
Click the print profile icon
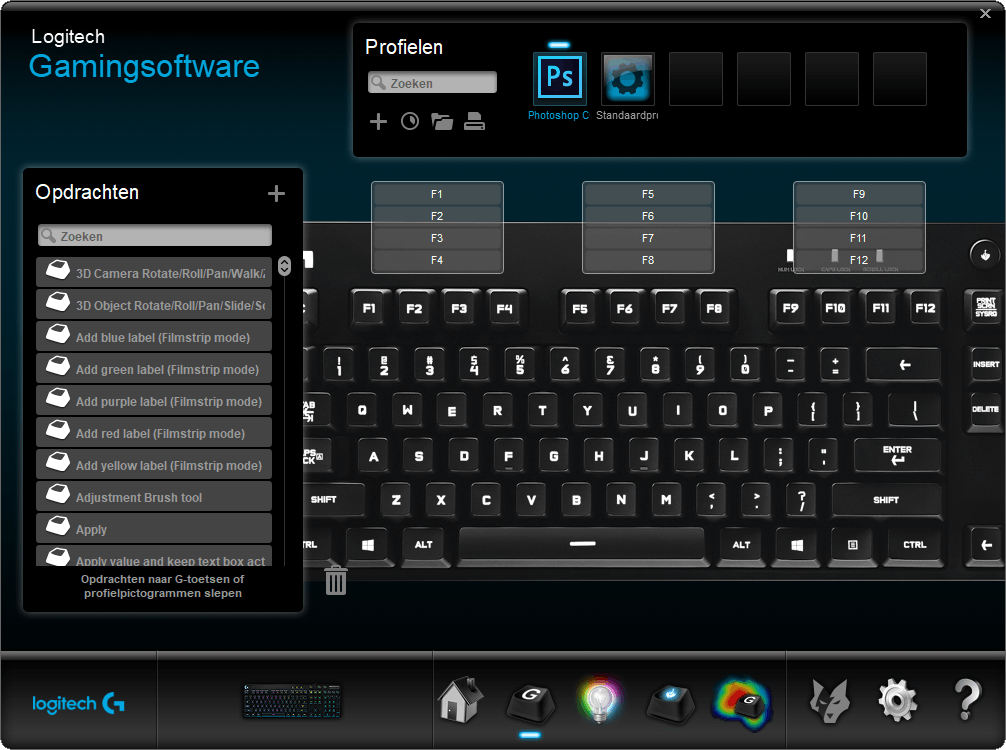tap(474, 121)
